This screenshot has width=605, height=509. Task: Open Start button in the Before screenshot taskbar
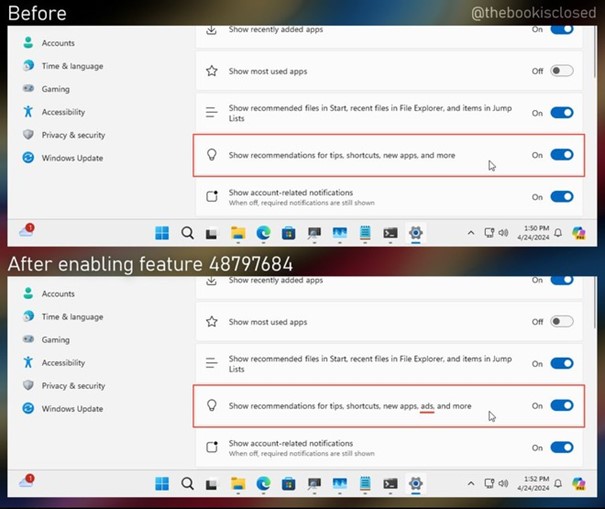[162, 233]
